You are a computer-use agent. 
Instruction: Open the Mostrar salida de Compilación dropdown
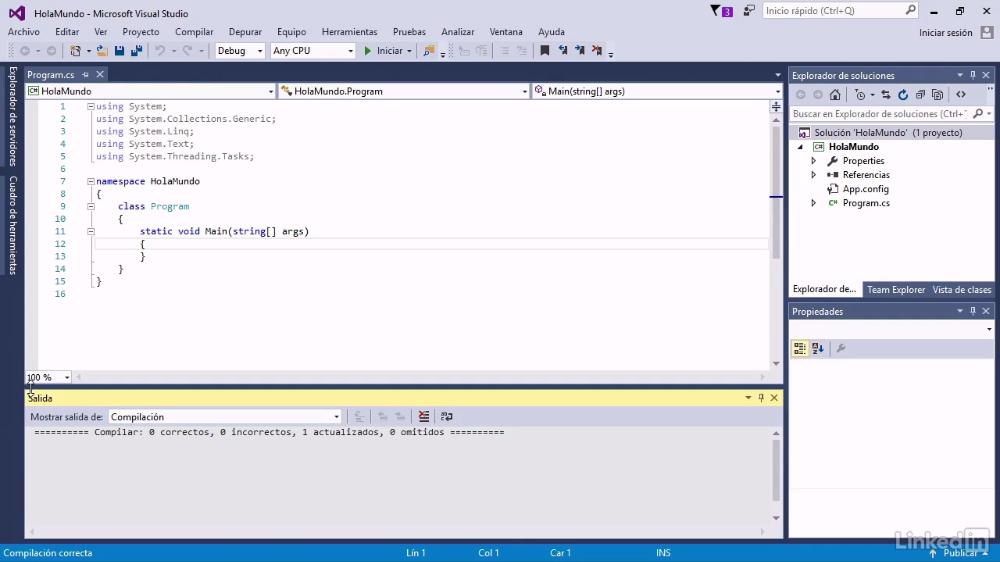point(225,417)
